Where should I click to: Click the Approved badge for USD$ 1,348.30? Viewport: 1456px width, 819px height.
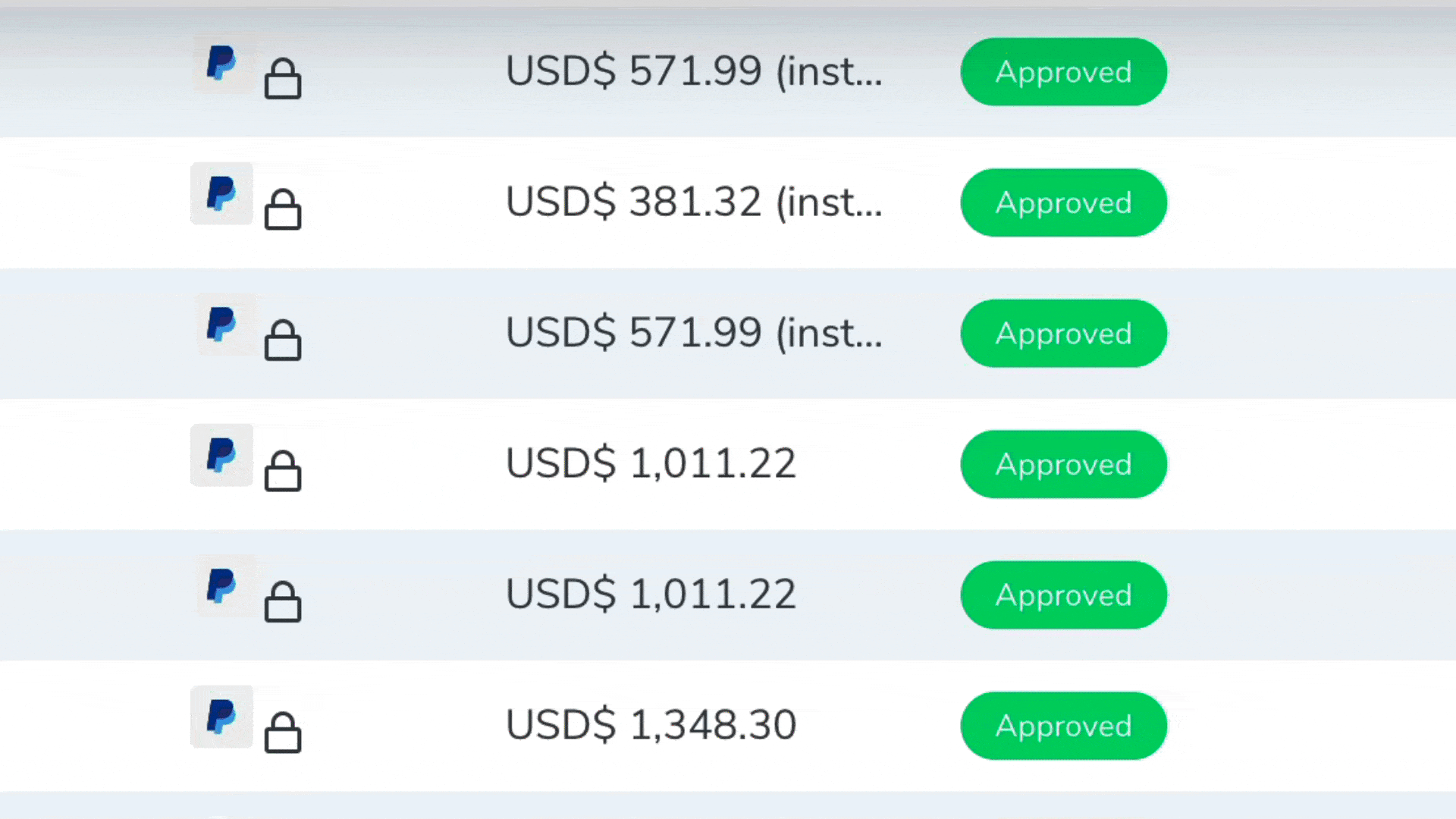[x=1063, y=726]
